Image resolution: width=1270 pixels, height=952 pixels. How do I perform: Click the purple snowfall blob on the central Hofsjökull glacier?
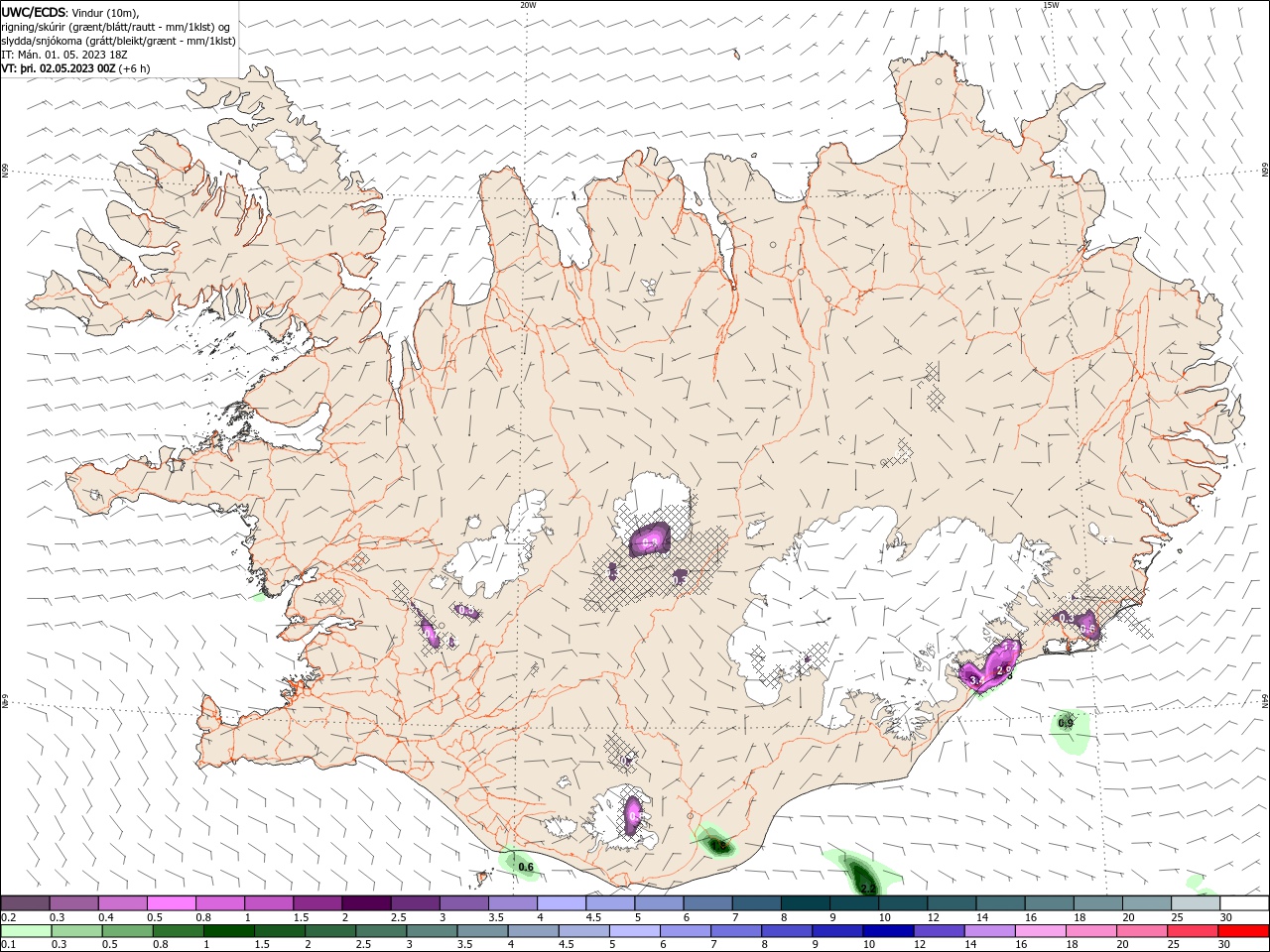point(650,540)
